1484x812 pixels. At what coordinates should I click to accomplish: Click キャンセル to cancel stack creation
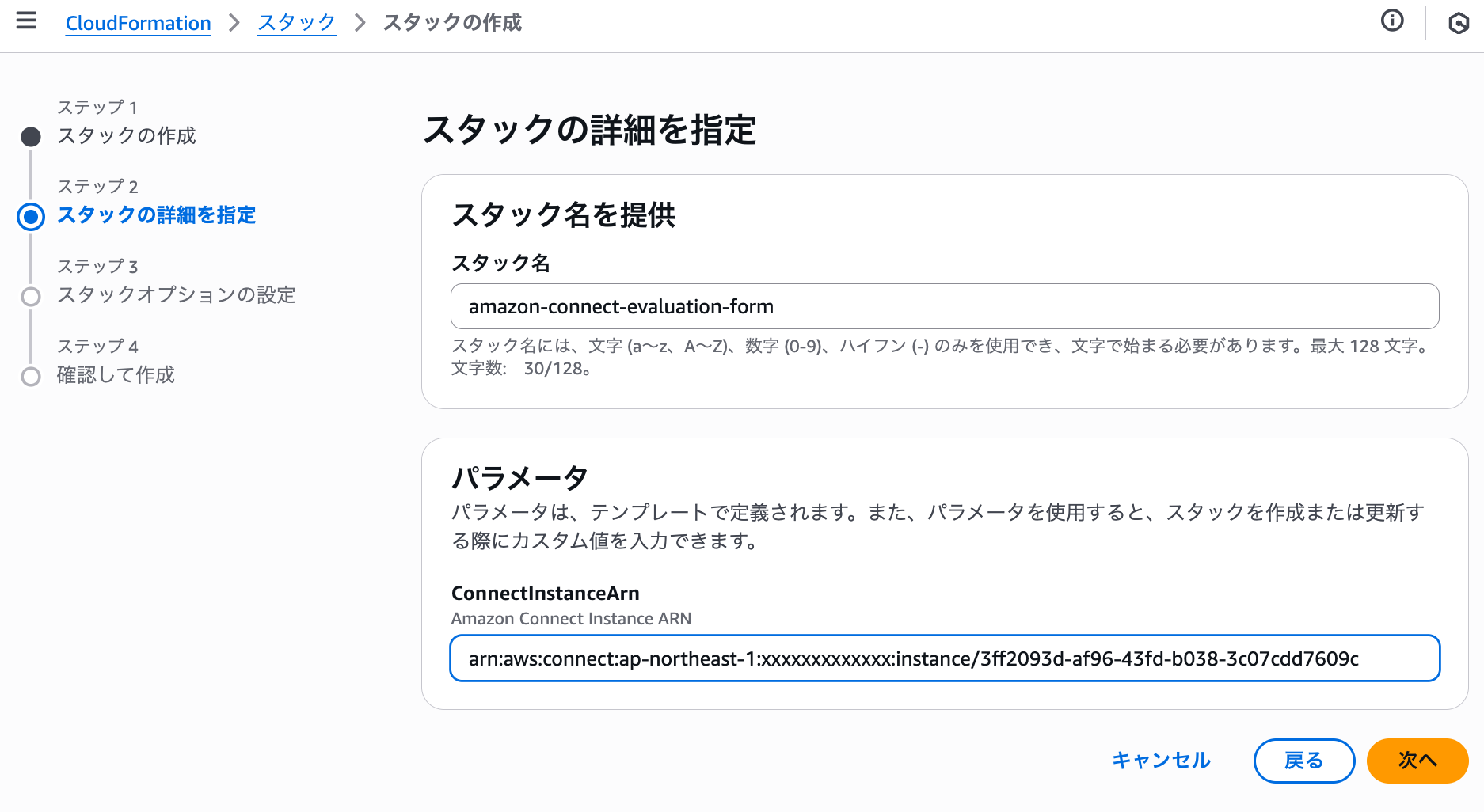(x=1161, y=761)
